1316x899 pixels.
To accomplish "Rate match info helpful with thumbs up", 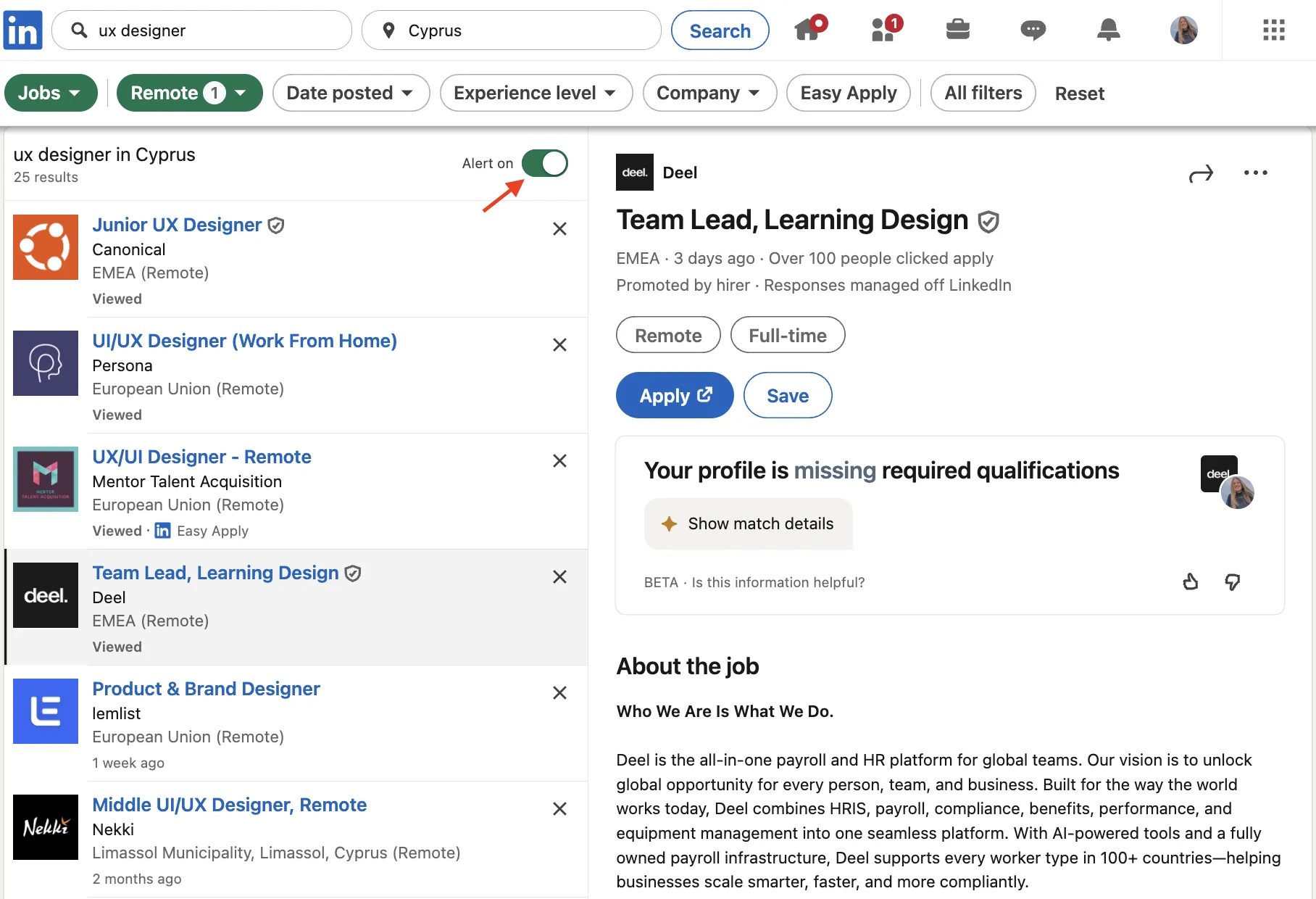I will (1191, 582).
